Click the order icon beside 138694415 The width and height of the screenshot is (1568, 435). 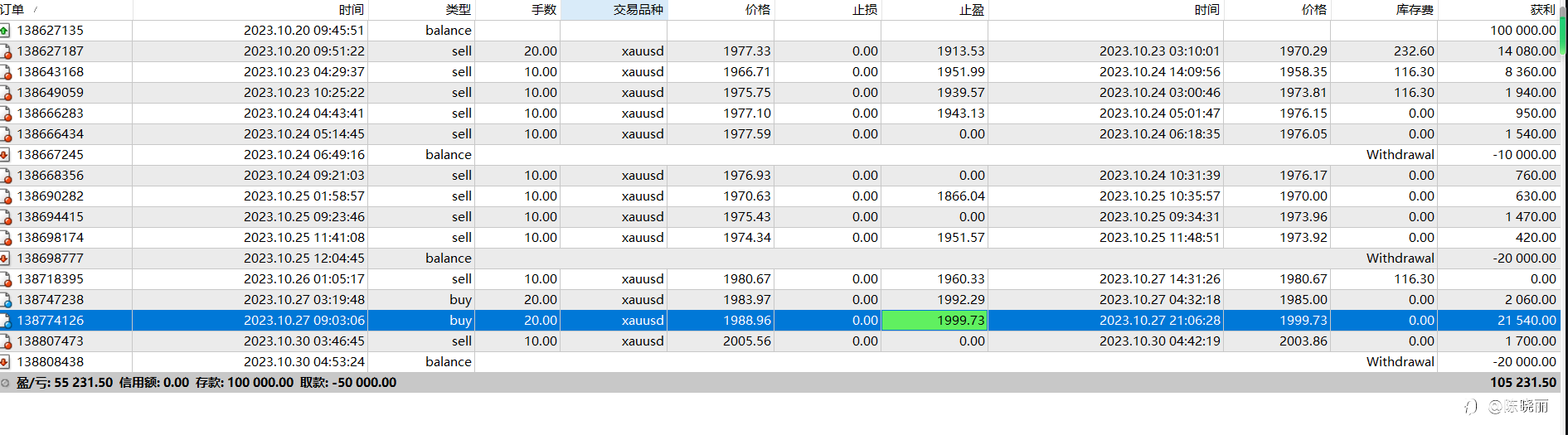(x=5, y=217)
